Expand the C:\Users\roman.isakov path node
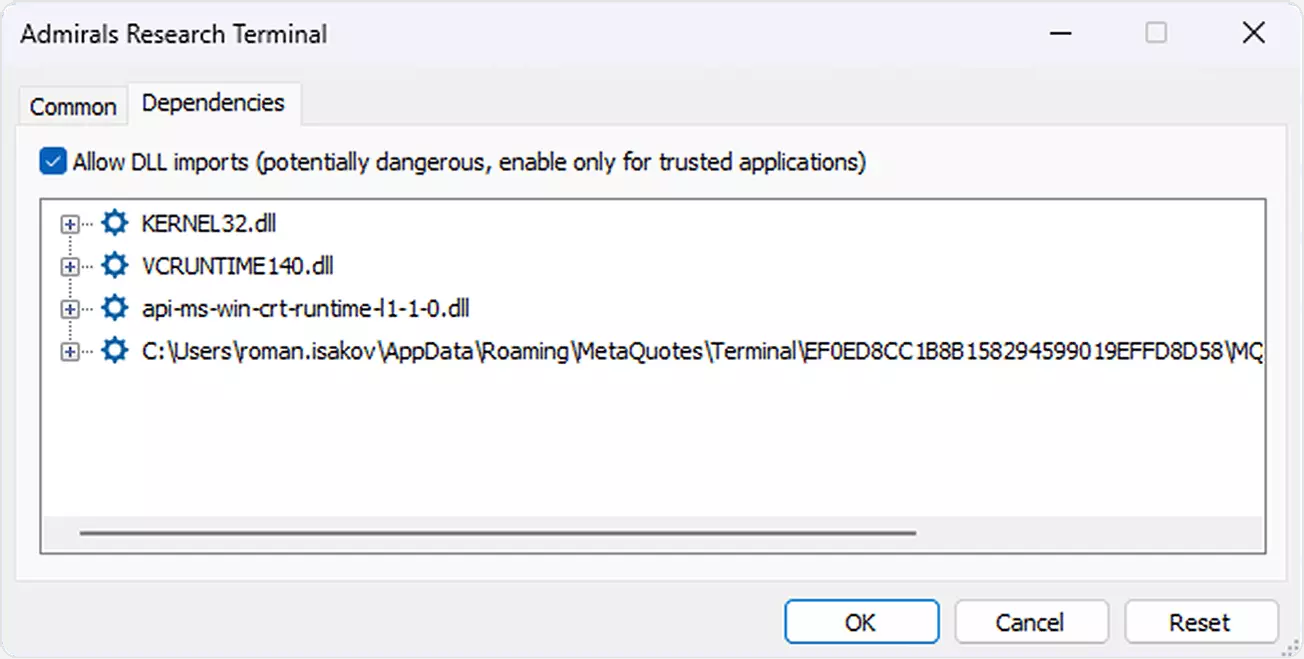 [69, 352]
